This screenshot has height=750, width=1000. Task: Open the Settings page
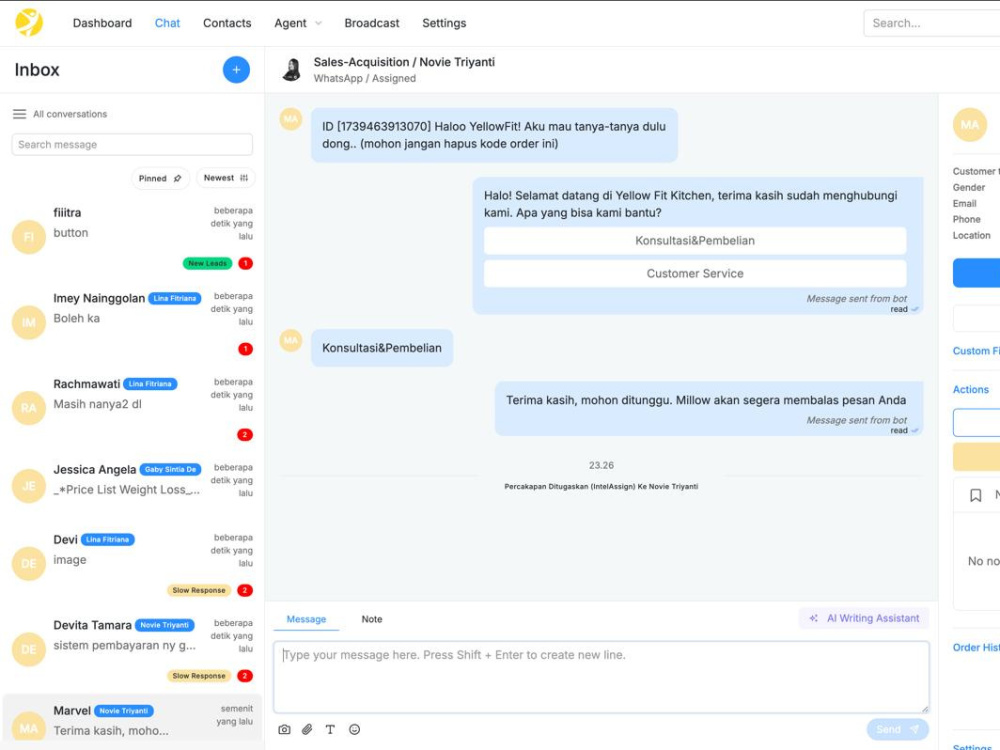(x=444, y=23)
